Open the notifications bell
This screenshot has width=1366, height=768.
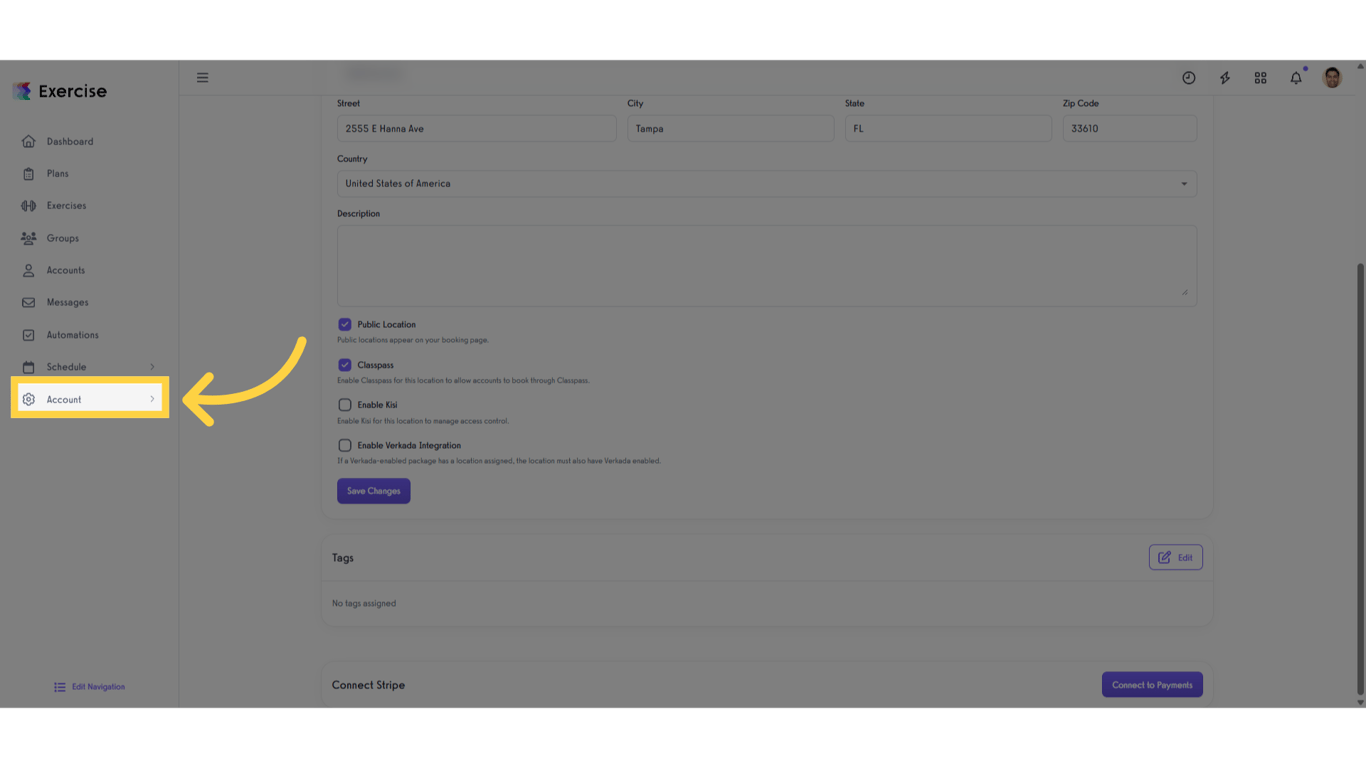(x=1296, y=78)
